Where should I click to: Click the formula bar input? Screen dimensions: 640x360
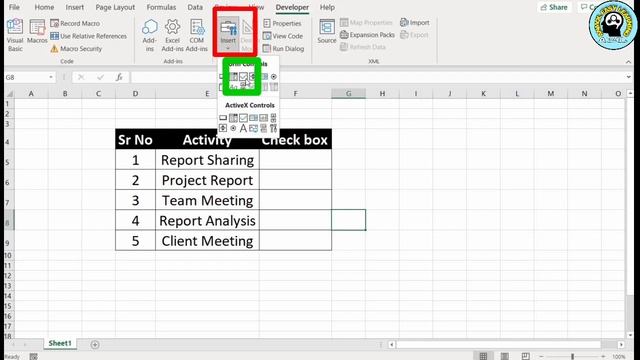(x=377, y=77)
